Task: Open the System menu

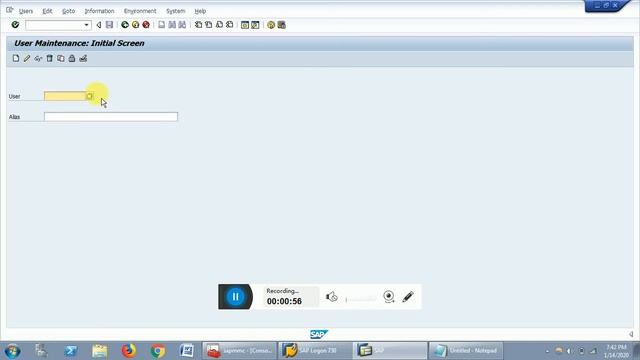Action: pyautogui.click(x=176, y=11)
